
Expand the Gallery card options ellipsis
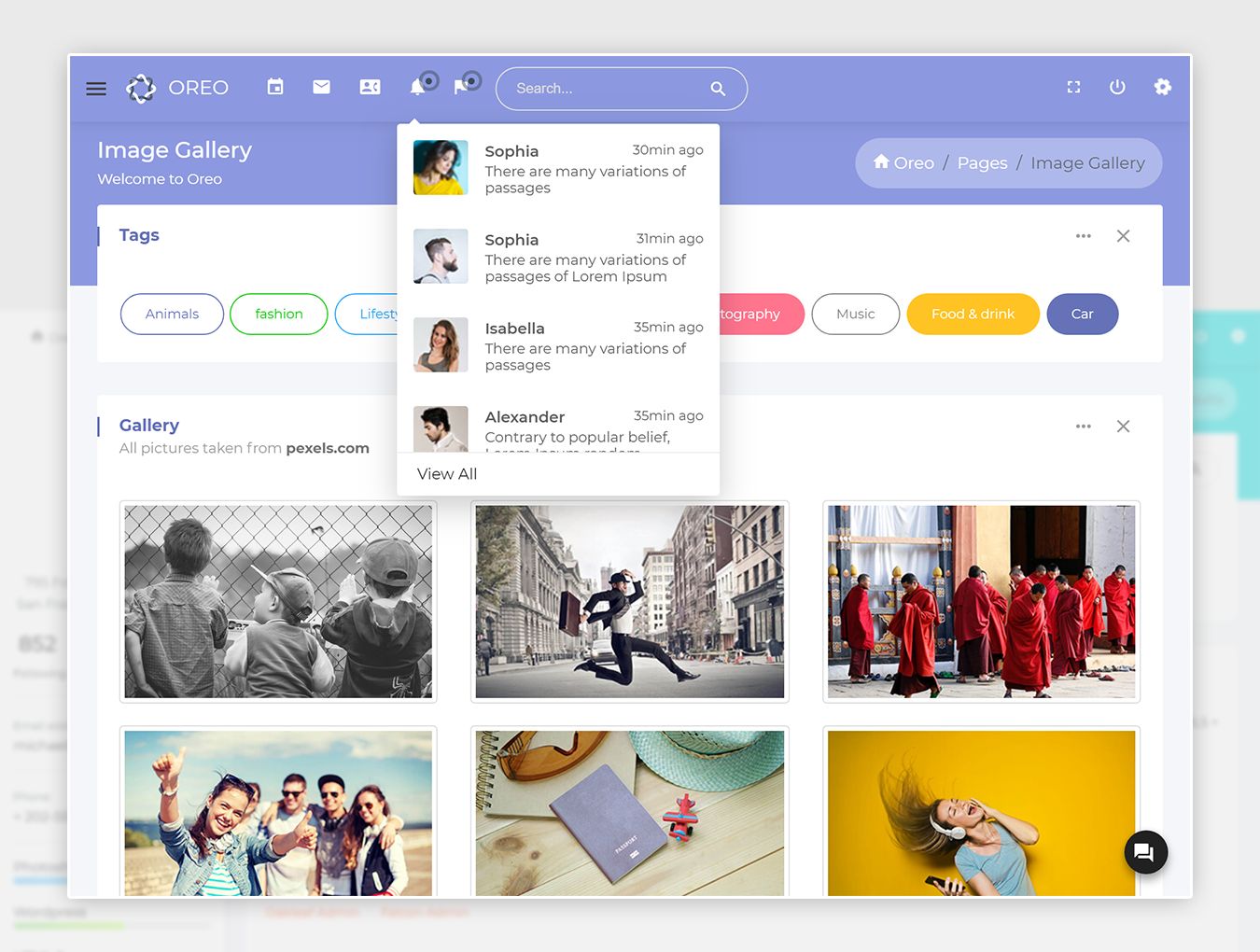(1083, 427)
